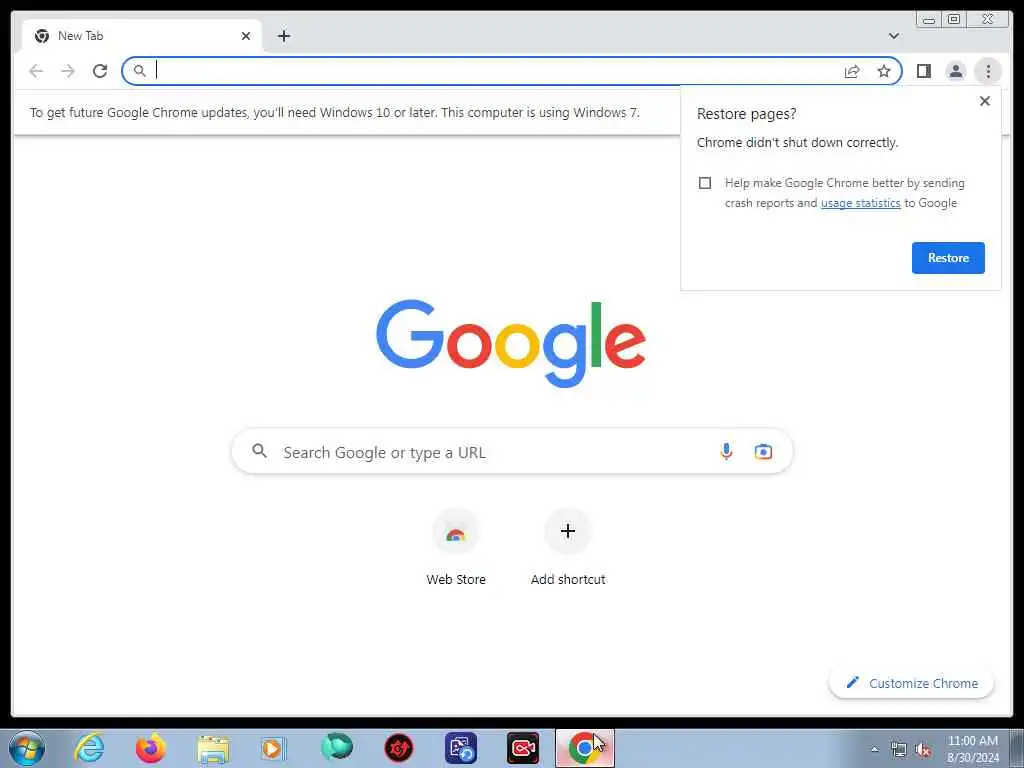Bookmark this tab with the star icon

pos(884,71)
